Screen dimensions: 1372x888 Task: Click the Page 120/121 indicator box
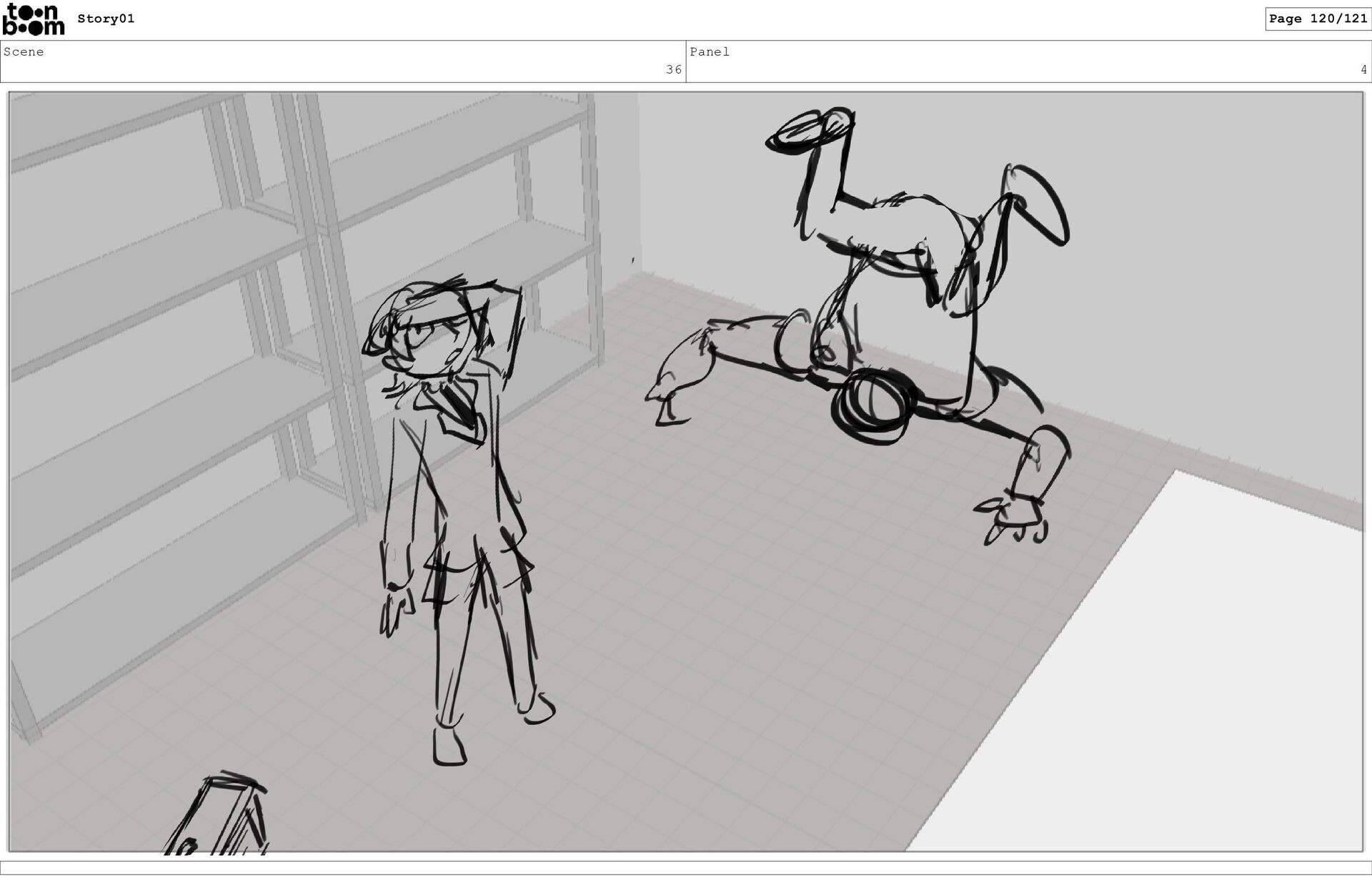pyautogui.click(x=1318, y=19)
